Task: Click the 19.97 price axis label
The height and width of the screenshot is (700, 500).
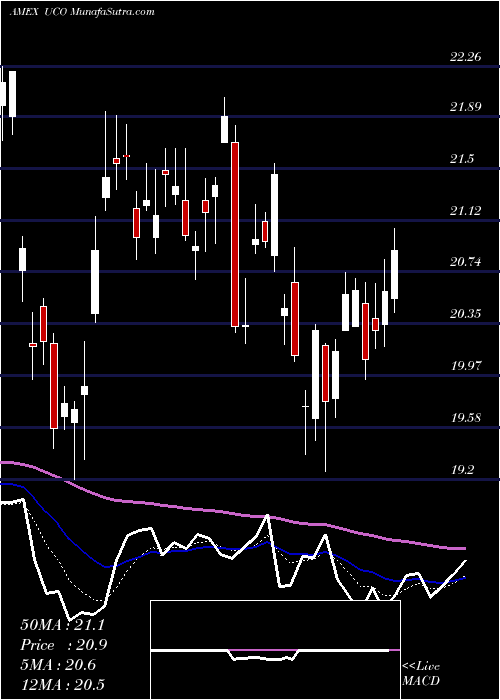Action: point(466,366)
